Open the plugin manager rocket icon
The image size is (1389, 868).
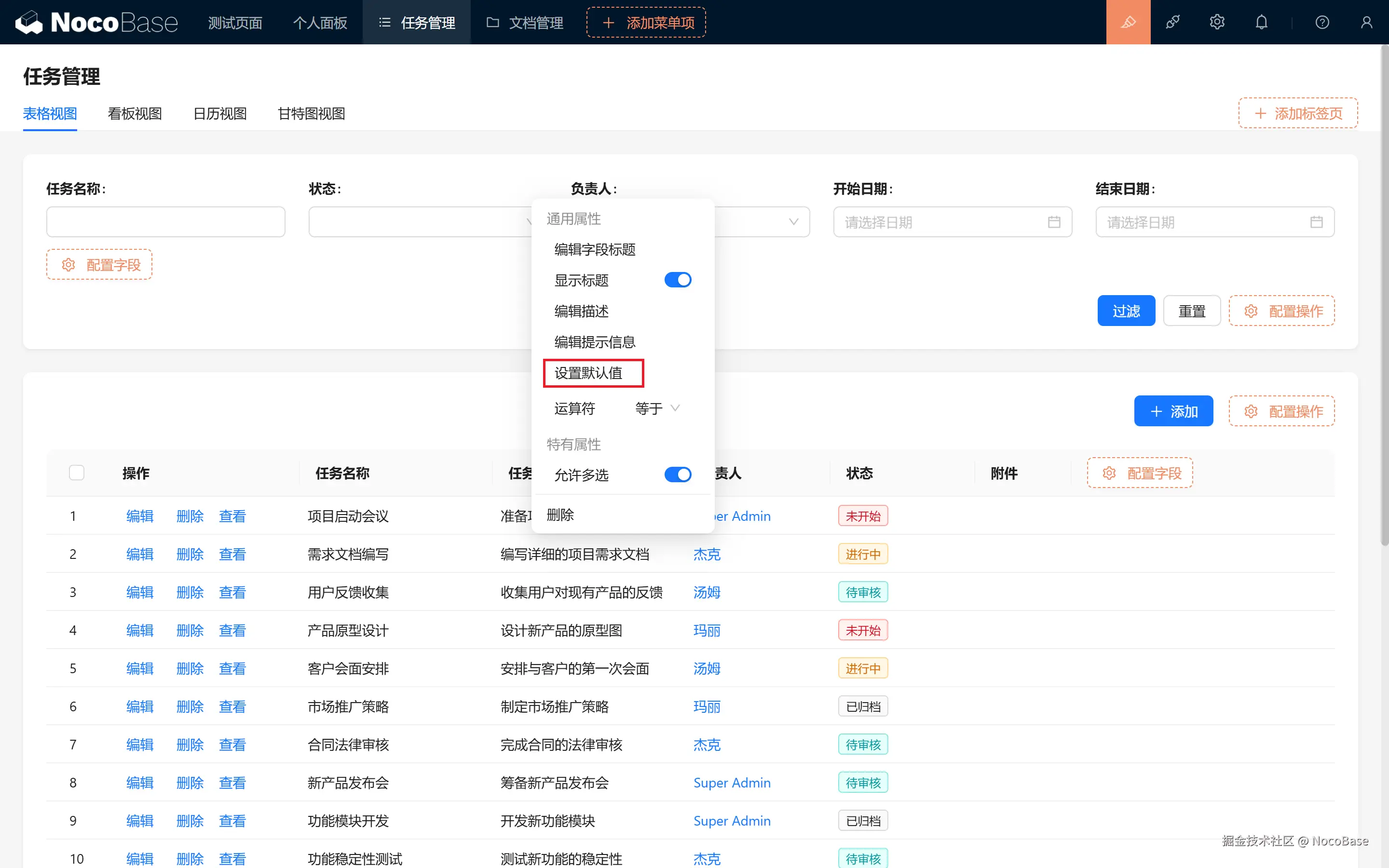[x=1172, y=22]
